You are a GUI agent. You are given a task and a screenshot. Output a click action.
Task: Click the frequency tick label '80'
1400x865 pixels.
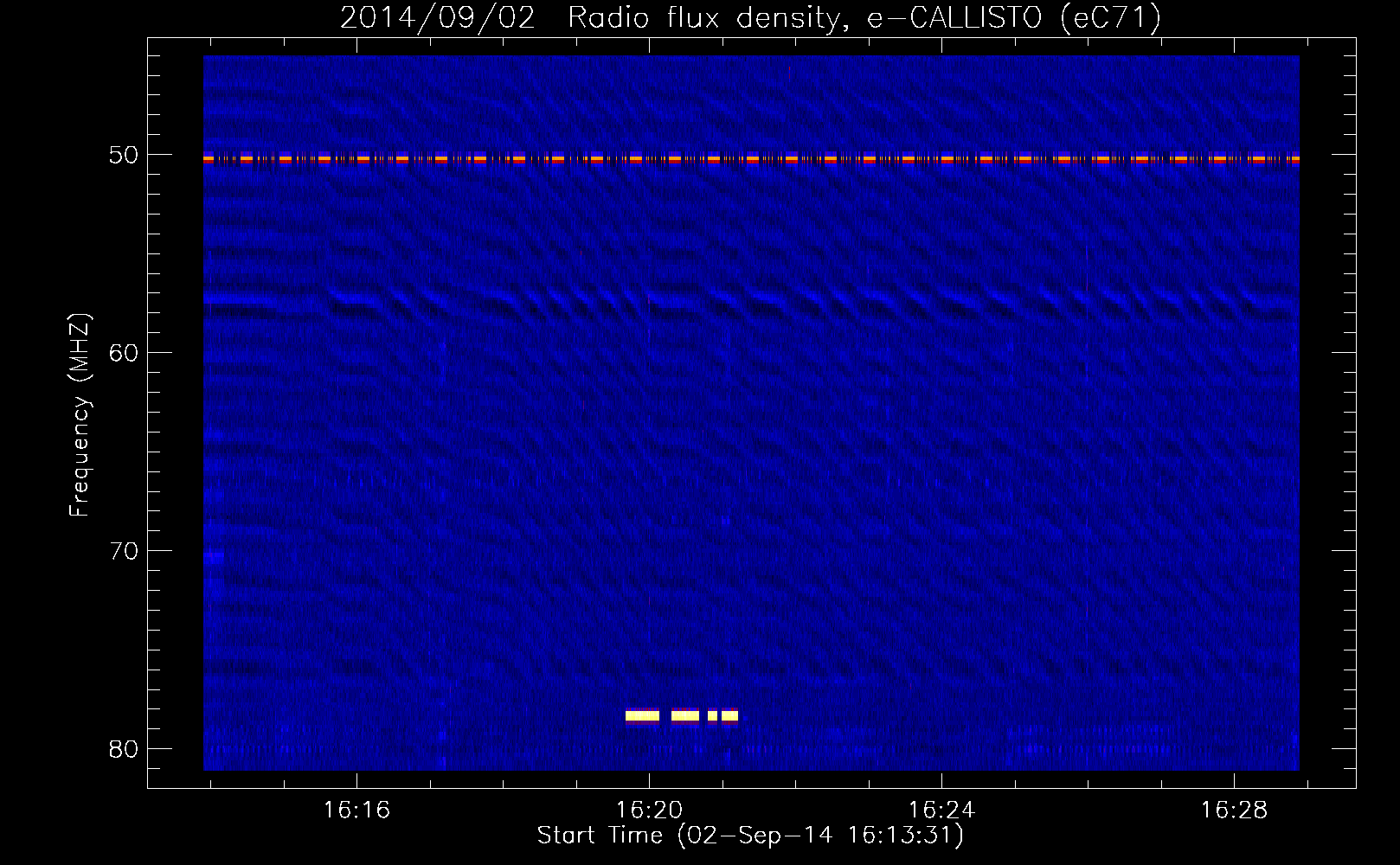point(124,749)
